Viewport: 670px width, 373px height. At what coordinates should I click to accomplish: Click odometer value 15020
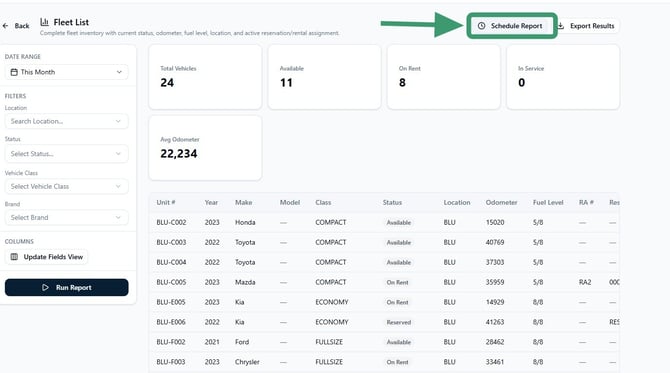pyautogui.click(x=495, y=223)
